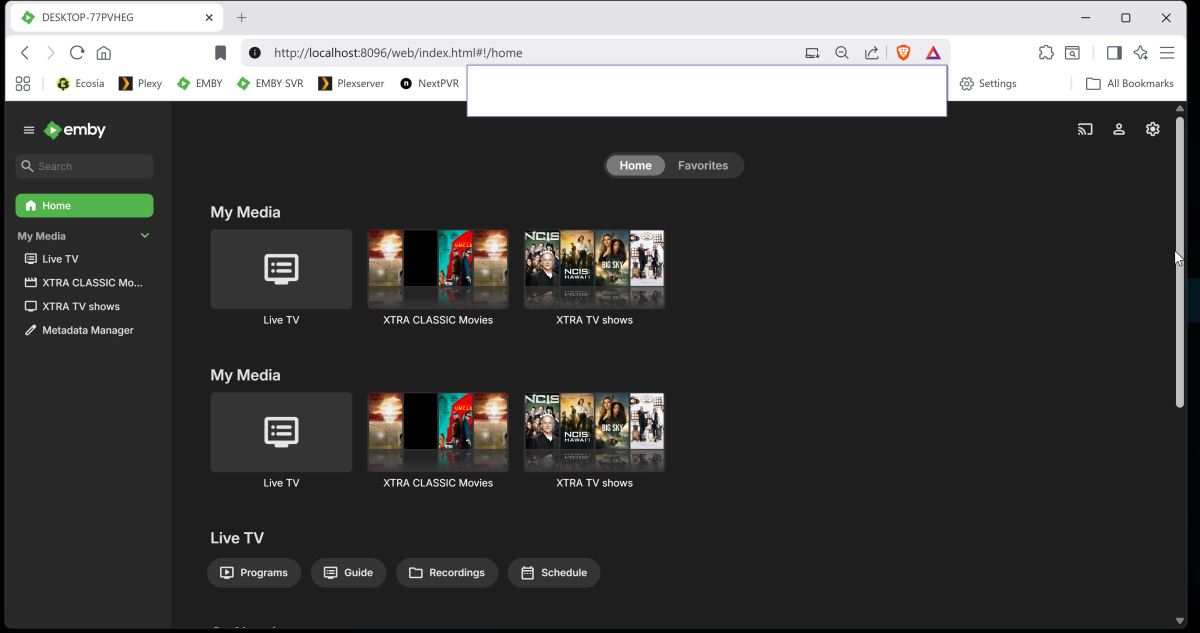
Task: Share this page link
Action: (x=872, y=53)
